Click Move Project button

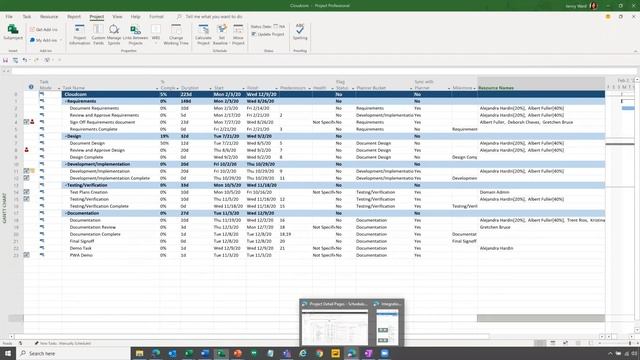pyautogui.click(x=238, y=34)
